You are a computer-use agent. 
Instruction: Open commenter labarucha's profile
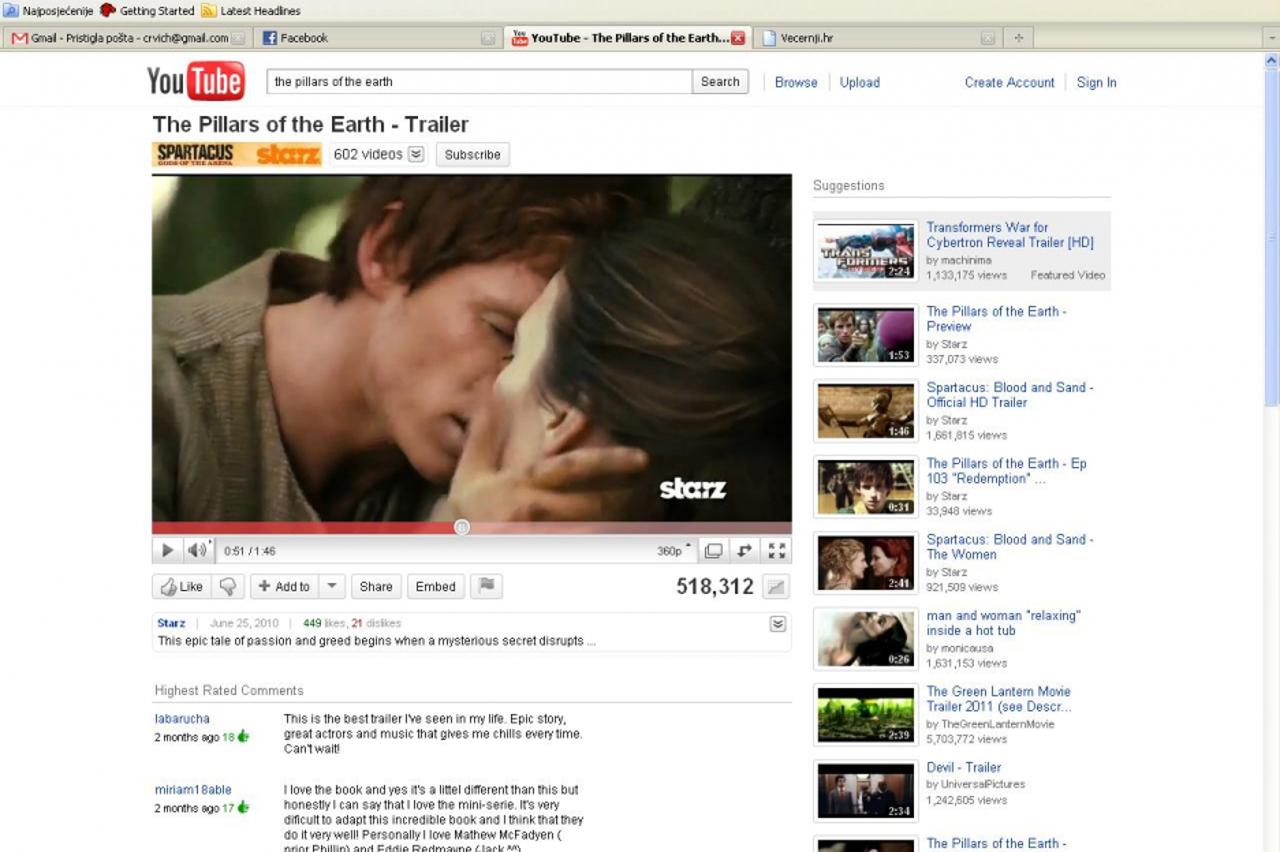182,719
